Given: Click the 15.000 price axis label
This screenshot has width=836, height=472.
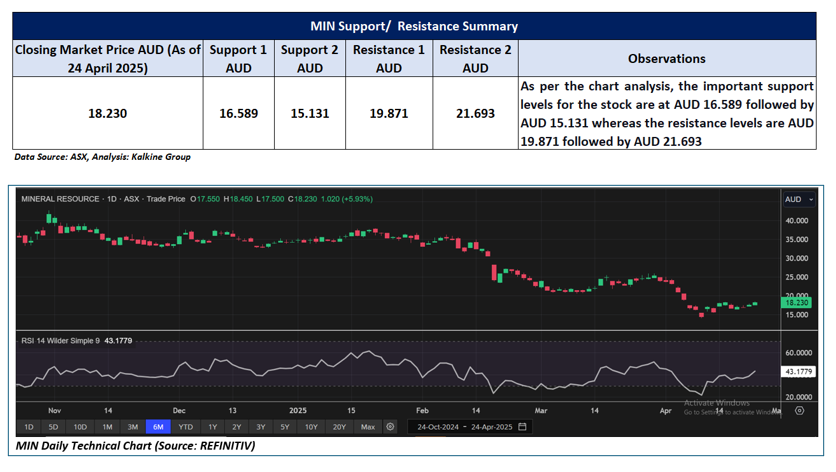Looking at the screenshot, I should [x=797, y=315].
